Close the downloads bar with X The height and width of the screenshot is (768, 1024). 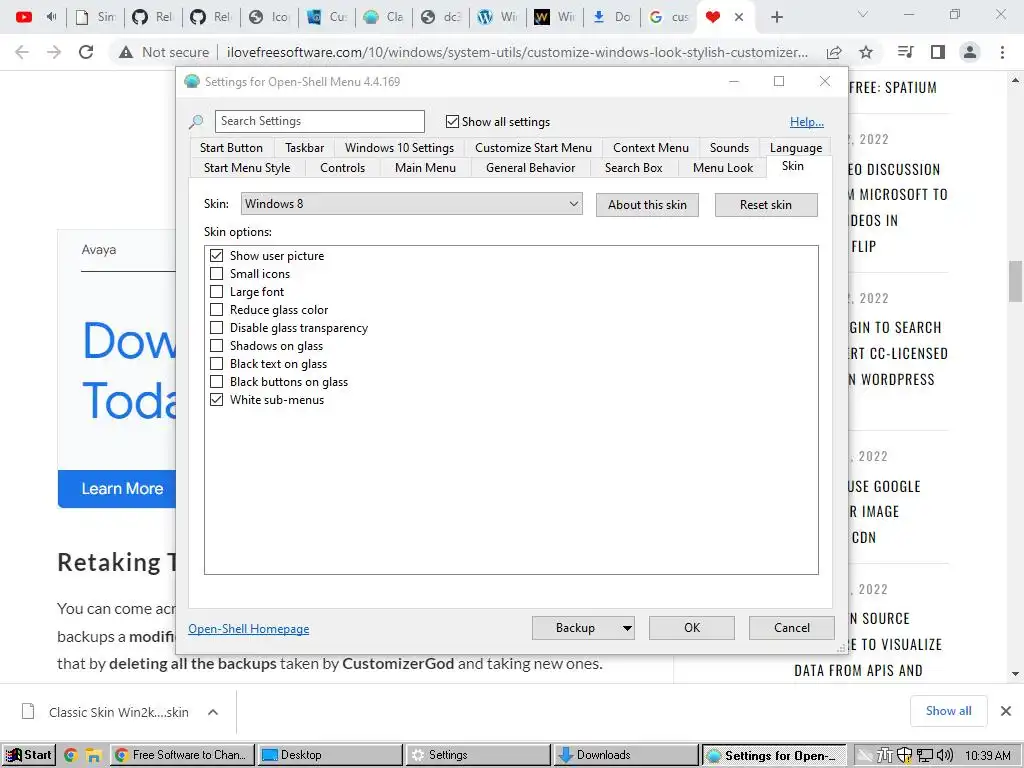point(1006,711)
